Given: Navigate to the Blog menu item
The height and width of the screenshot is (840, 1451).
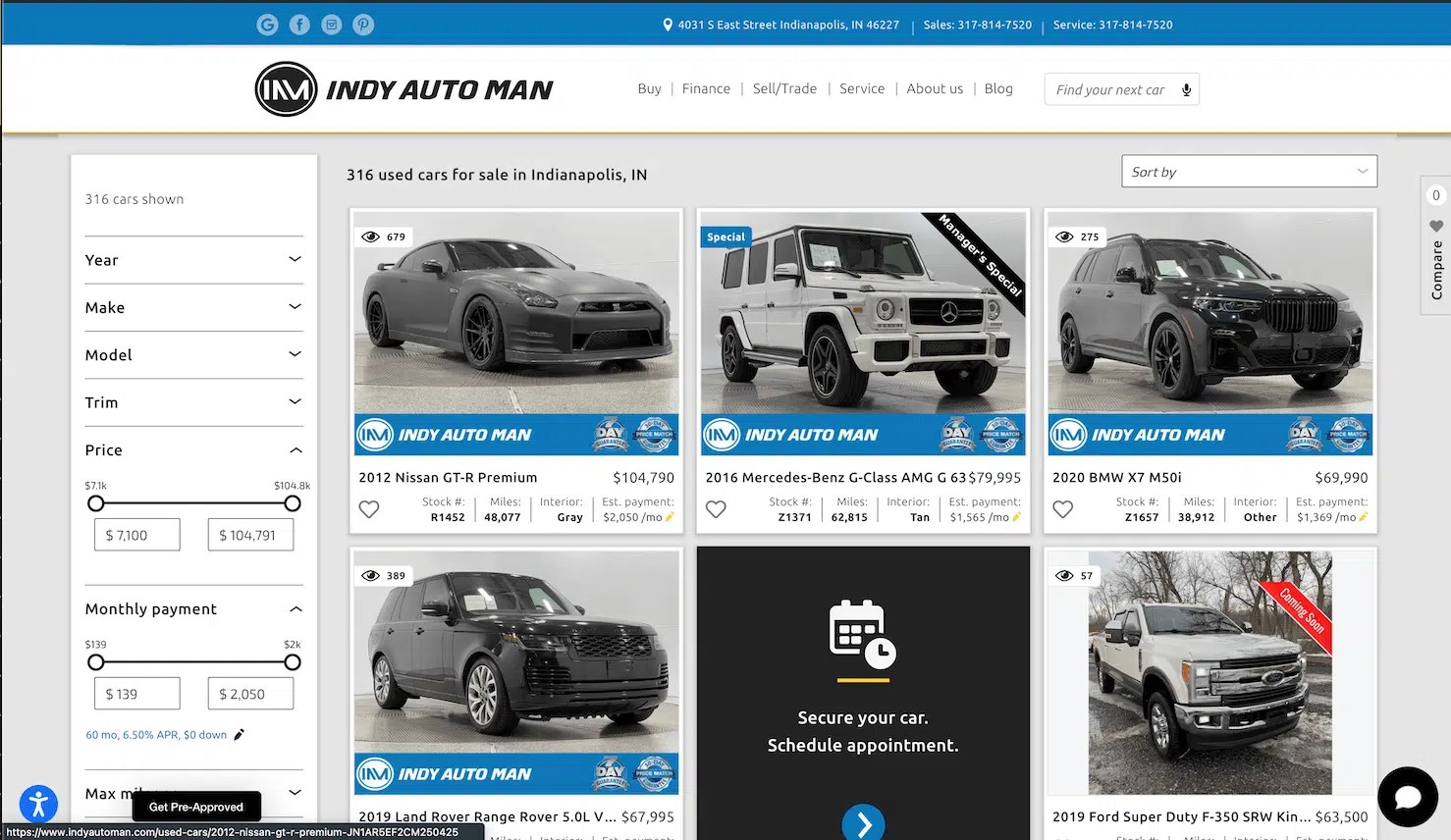Looking at the screenshot, I should 998,88.
